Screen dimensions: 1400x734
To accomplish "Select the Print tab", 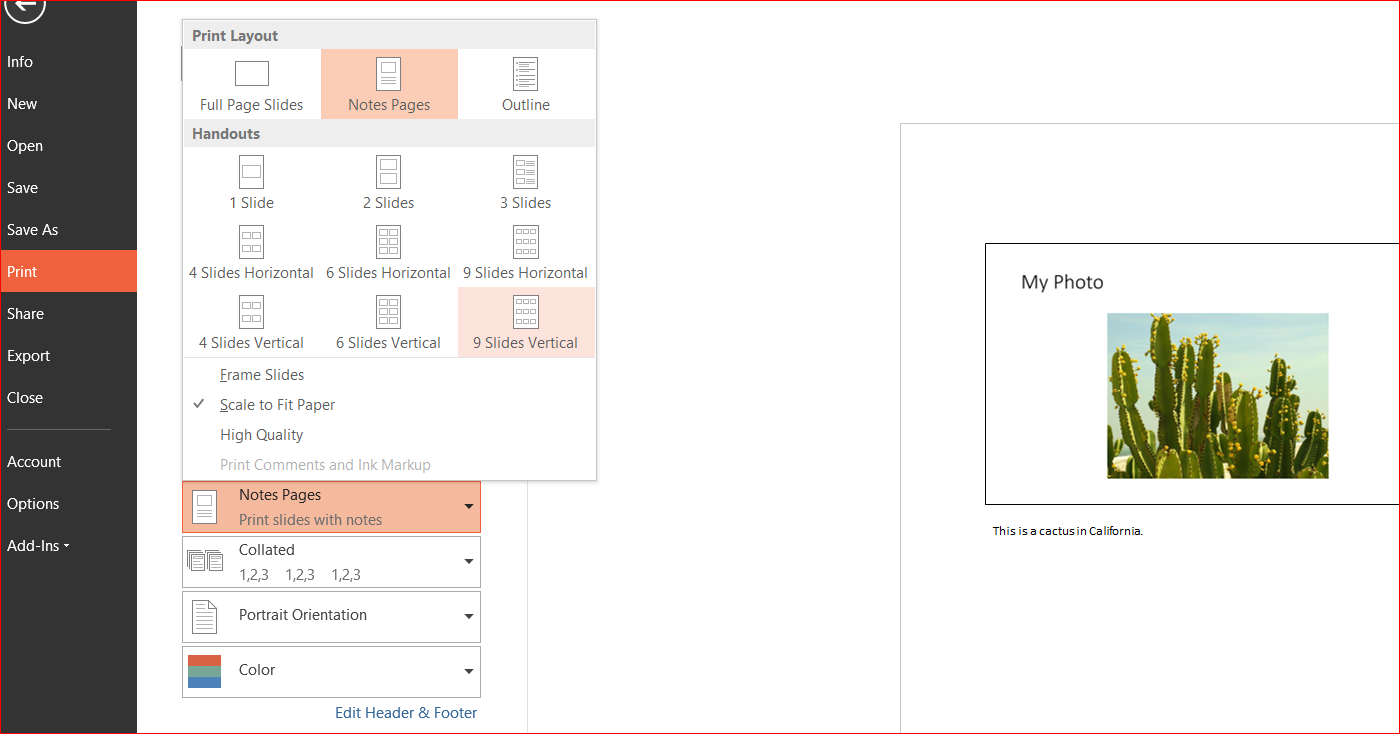I will pyautogui.click(x=68, y=271).
